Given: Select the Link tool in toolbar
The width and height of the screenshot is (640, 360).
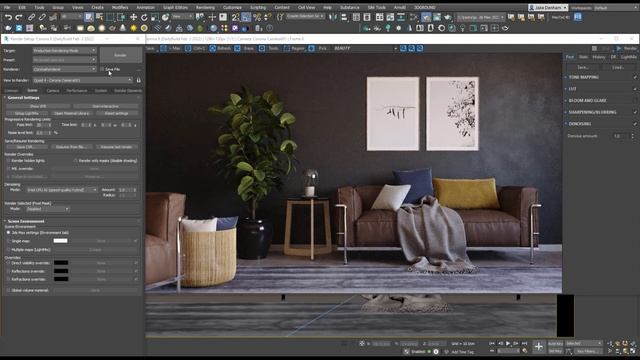Looking at the screenshot, I should [x=31, y=17].
